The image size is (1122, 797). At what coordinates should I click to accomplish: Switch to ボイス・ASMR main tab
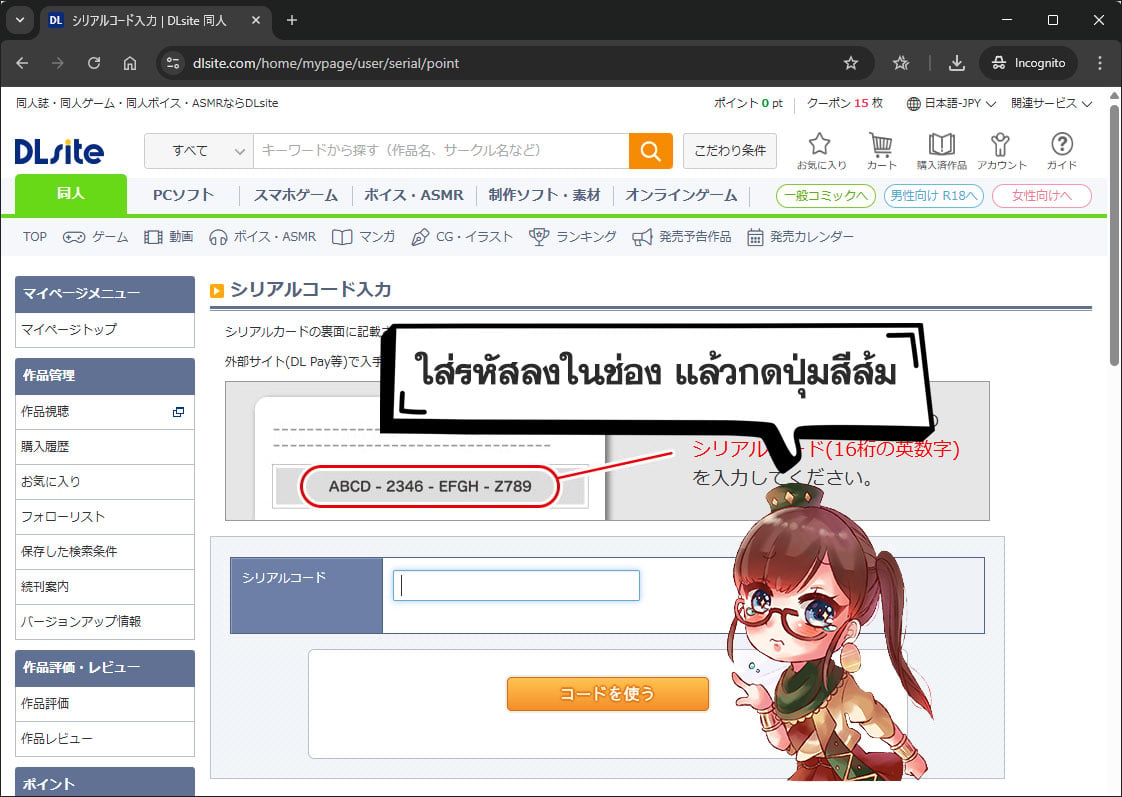pyautogui.click(x=414, y=195)
